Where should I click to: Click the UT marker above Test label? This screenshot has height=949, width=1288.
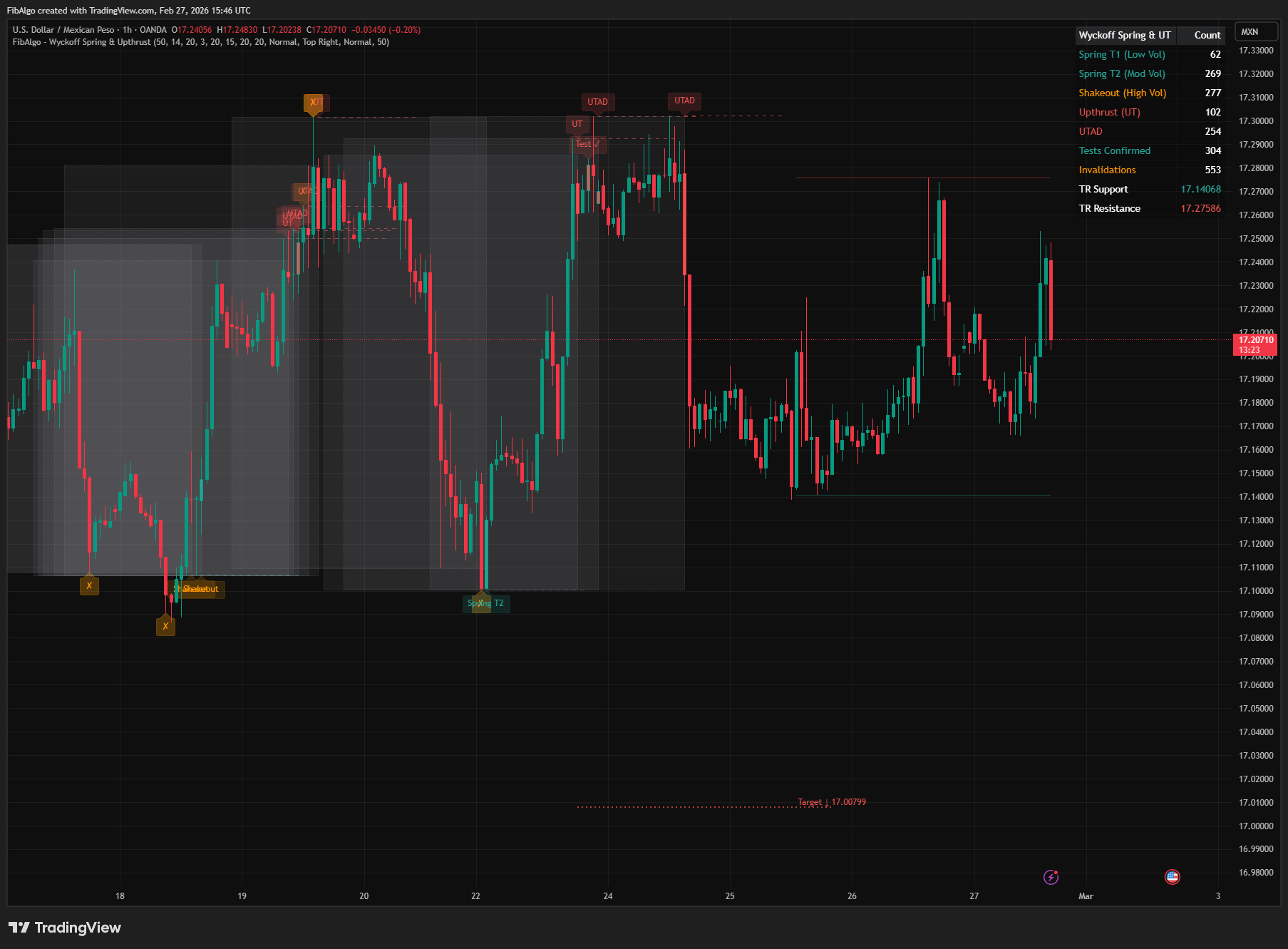(x=577, y=124)
